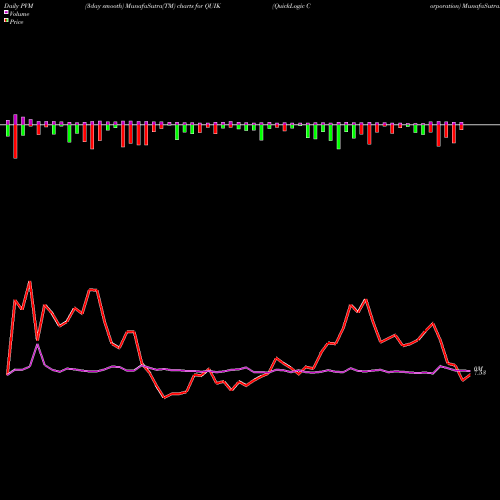
Task: Click the QuickLogic company name text
Action: tap(291, 6)
